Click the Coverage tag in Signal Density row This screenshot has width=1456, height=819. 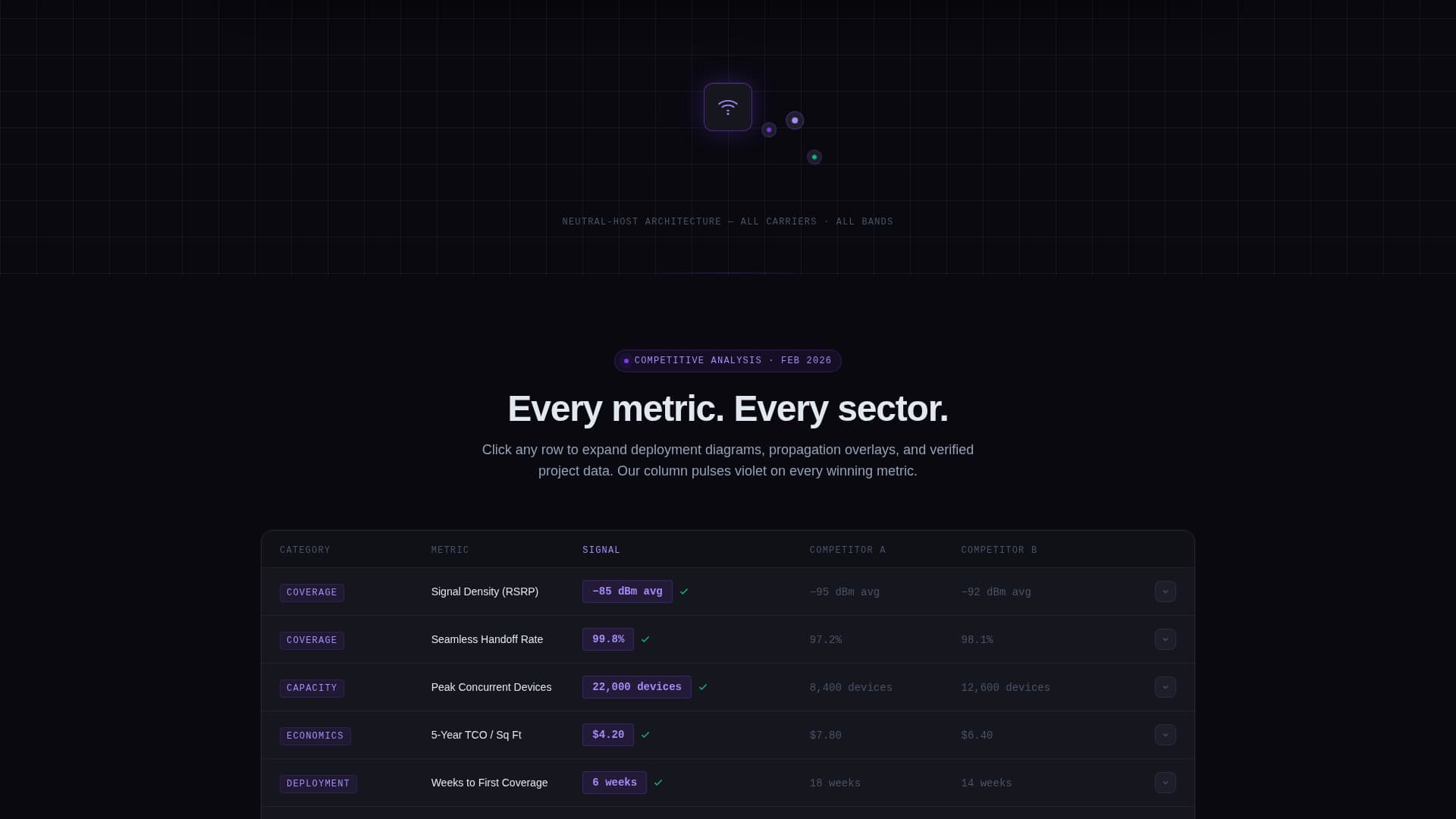point(312,592)
